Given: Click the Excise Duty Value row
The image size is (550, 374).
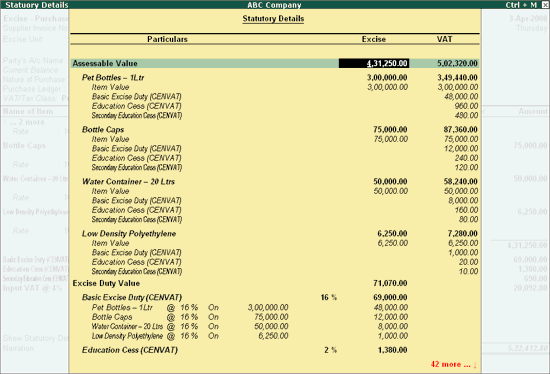Looking at the screenshot, I should click(x=240, y=283).
